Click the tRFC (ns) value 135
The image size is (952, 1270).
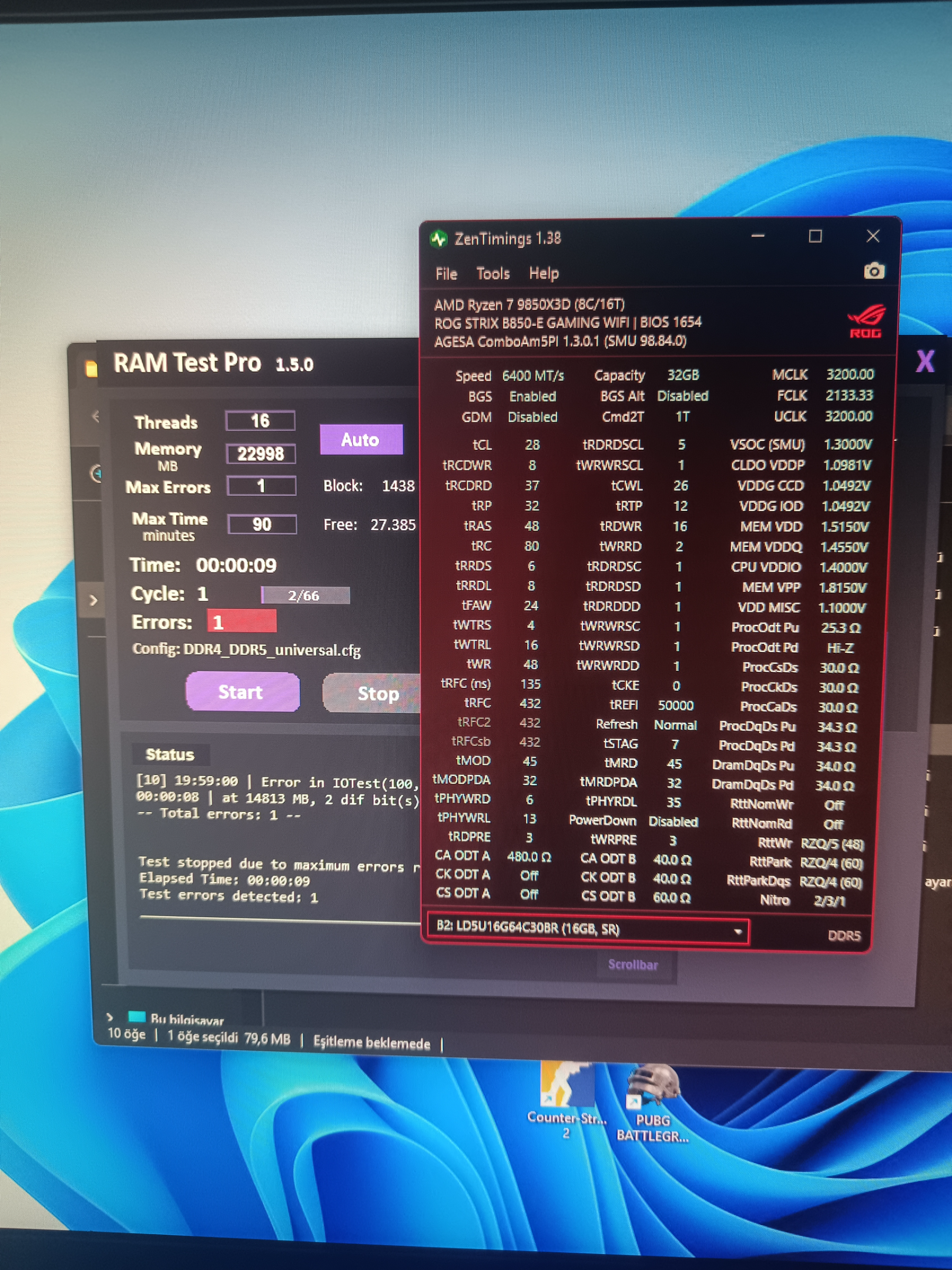click(530, 684)
